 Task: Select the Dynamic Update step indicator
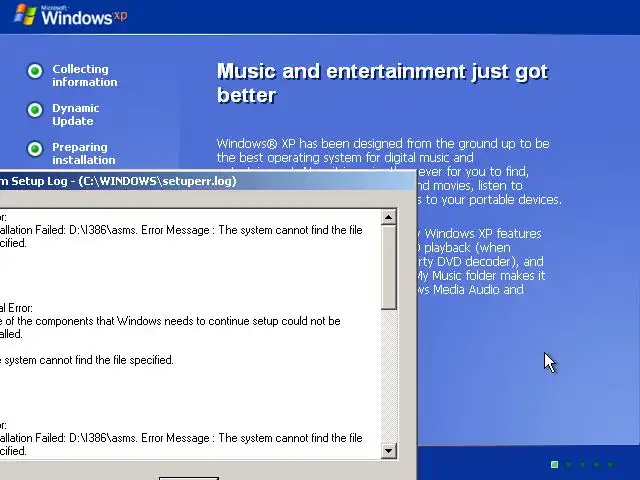(35, 110)
